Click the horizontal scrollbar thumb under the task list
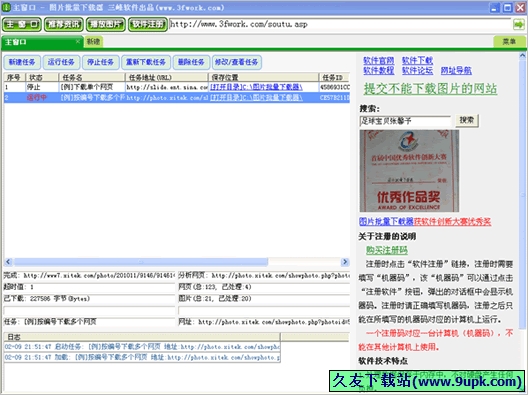The height and width of the screenshot is (395, 528). click(x=140, y=262)
